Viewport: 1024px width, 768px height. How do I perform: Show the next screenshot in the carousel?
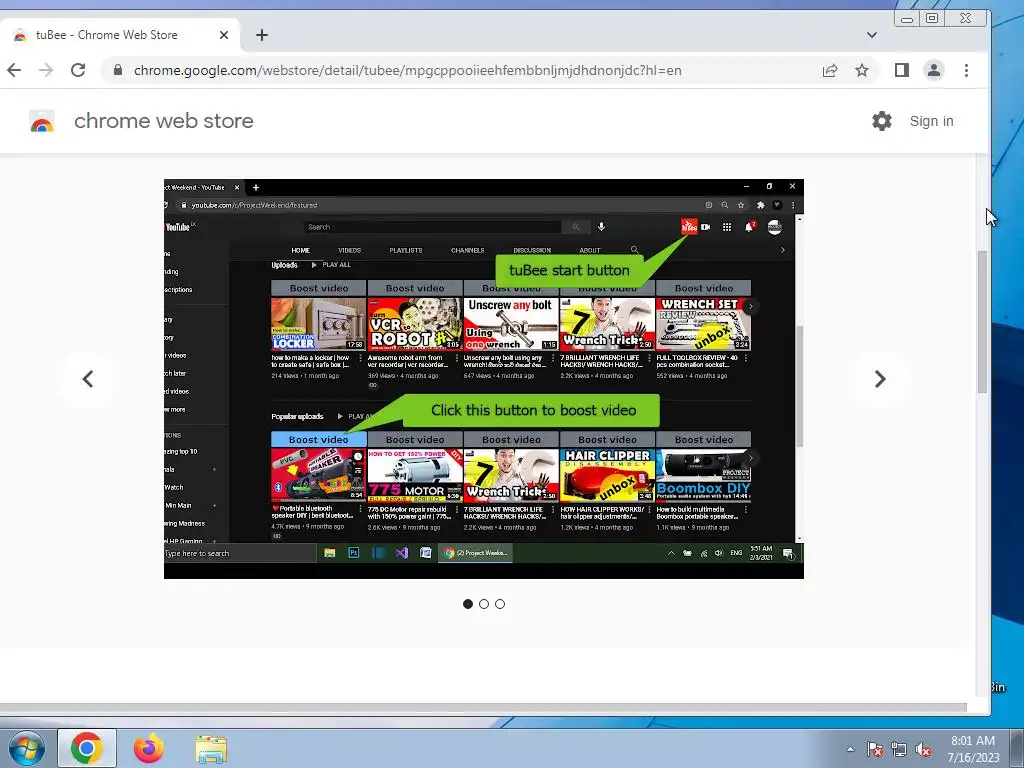(880, 379)
